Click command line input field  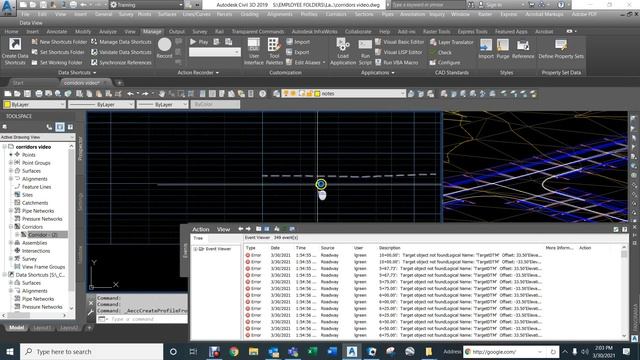[x=142, y=319]
